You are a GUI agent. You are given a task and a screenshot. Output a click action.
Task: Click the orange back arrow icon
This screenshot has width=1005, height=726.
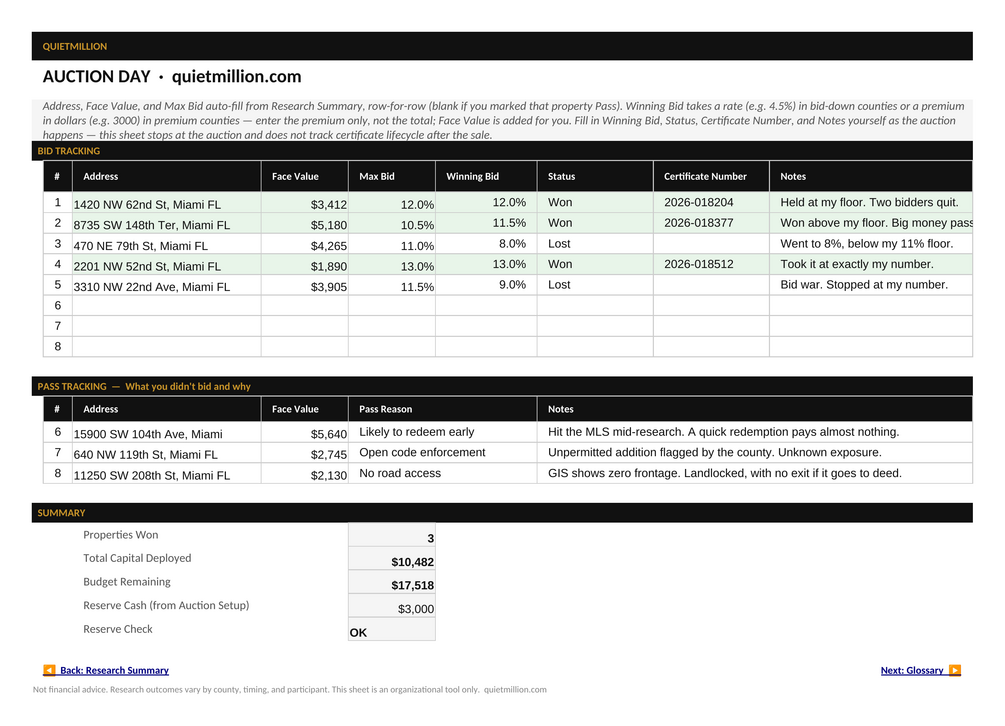point(49,670)
